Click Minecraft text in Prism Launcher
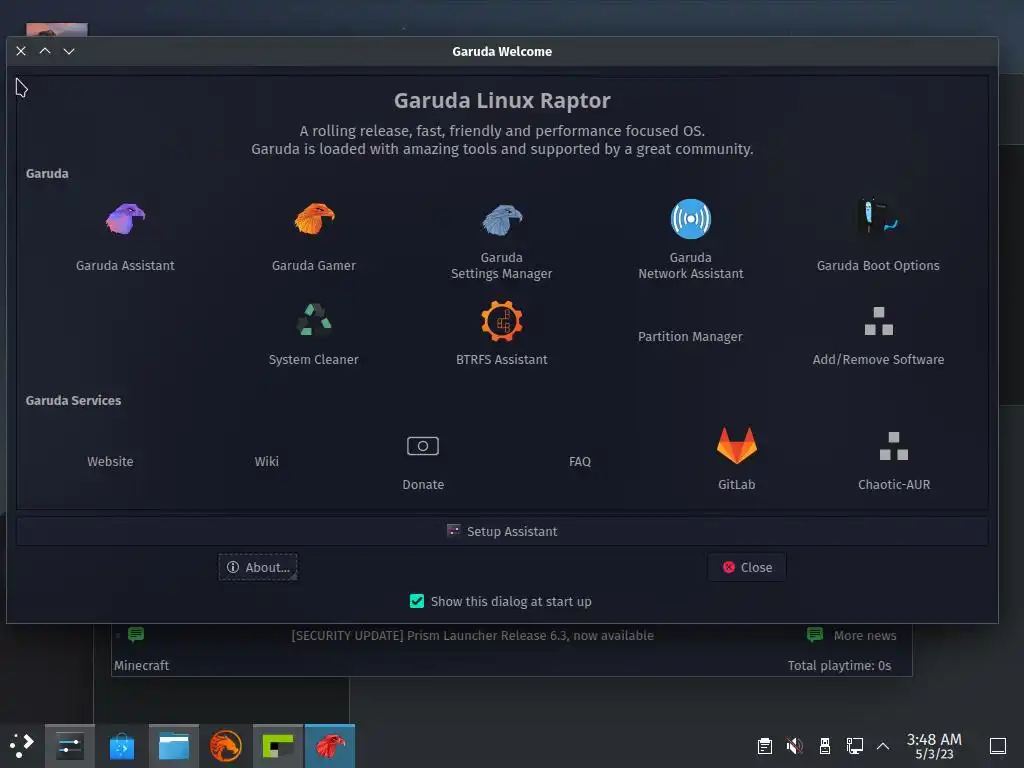Screen dimensions: 1024x768 pyautogui.click(x=142, y=665)
